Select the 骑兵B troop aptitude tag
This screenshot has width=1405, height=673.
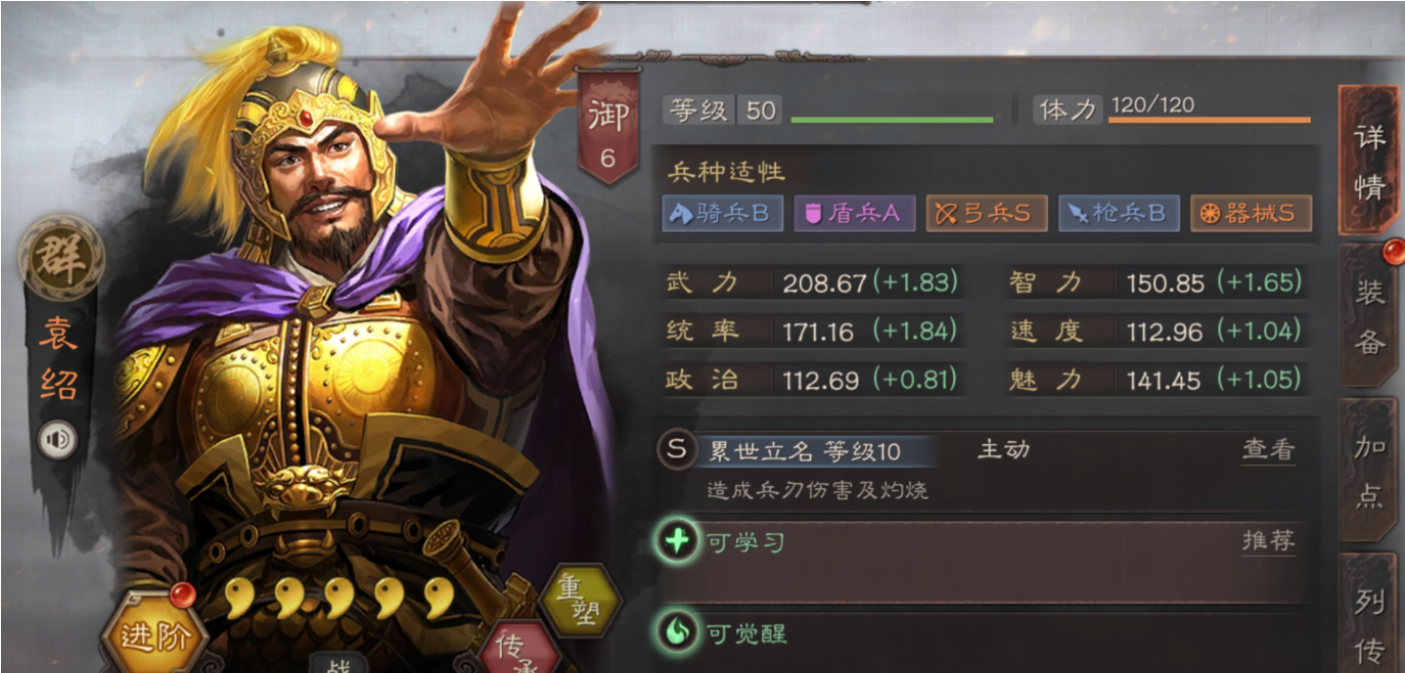point(722,213)
